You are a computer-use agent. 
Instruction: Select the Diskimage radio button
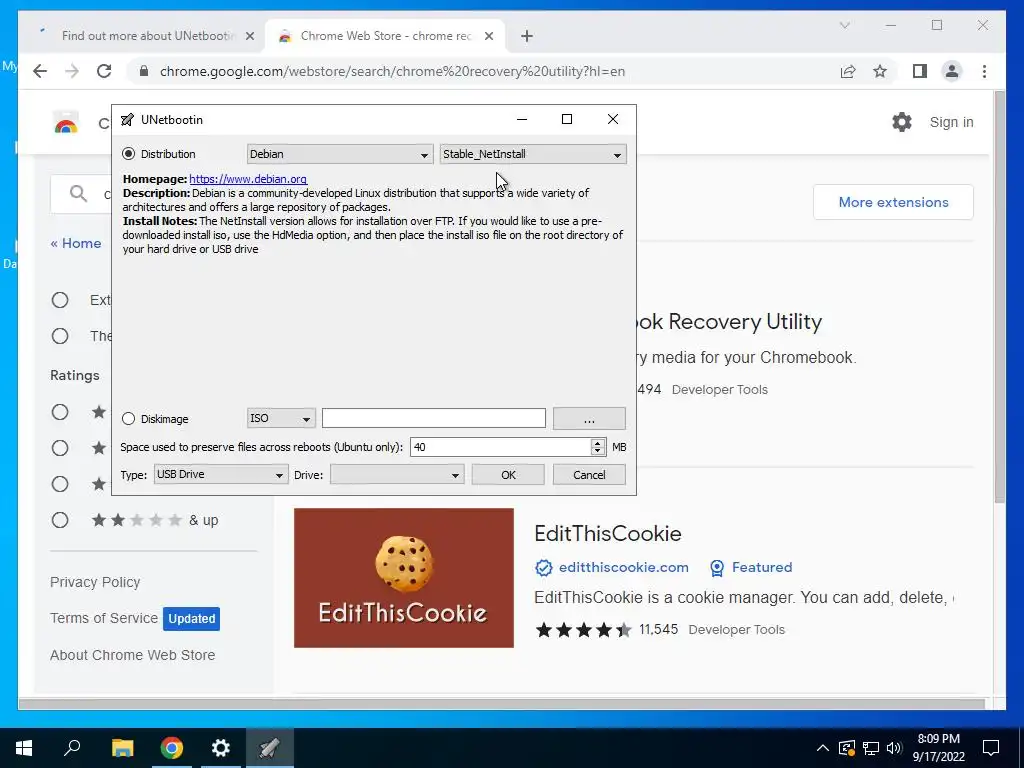[x=129, y=419]
